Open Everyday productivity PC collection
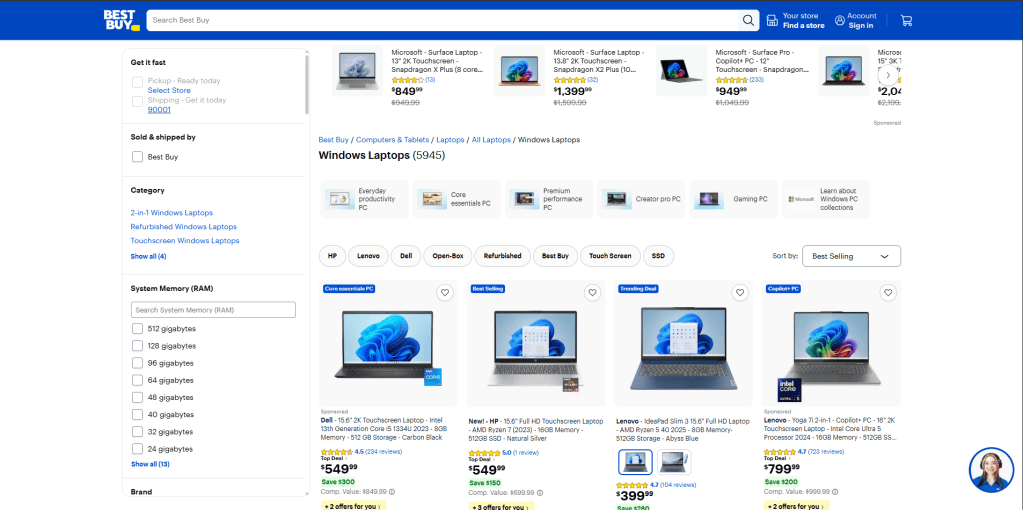 coord(365,199)
